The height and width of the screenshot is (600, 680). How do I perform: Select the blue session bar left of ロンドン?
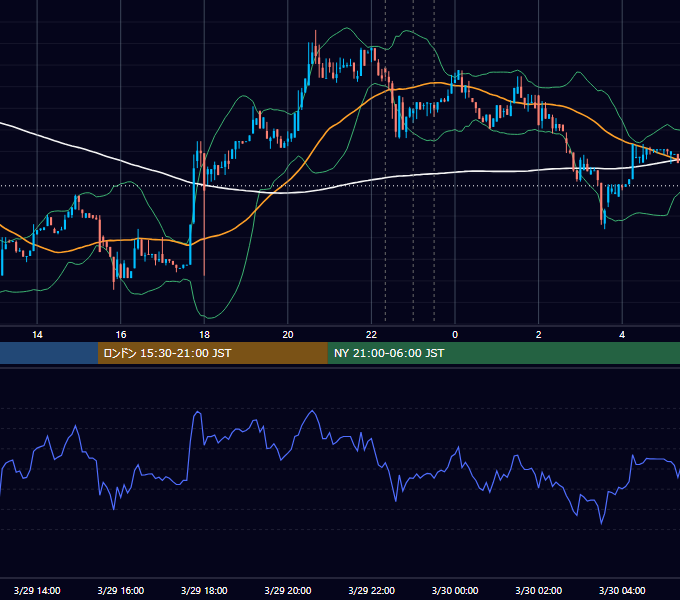[49, 353]
